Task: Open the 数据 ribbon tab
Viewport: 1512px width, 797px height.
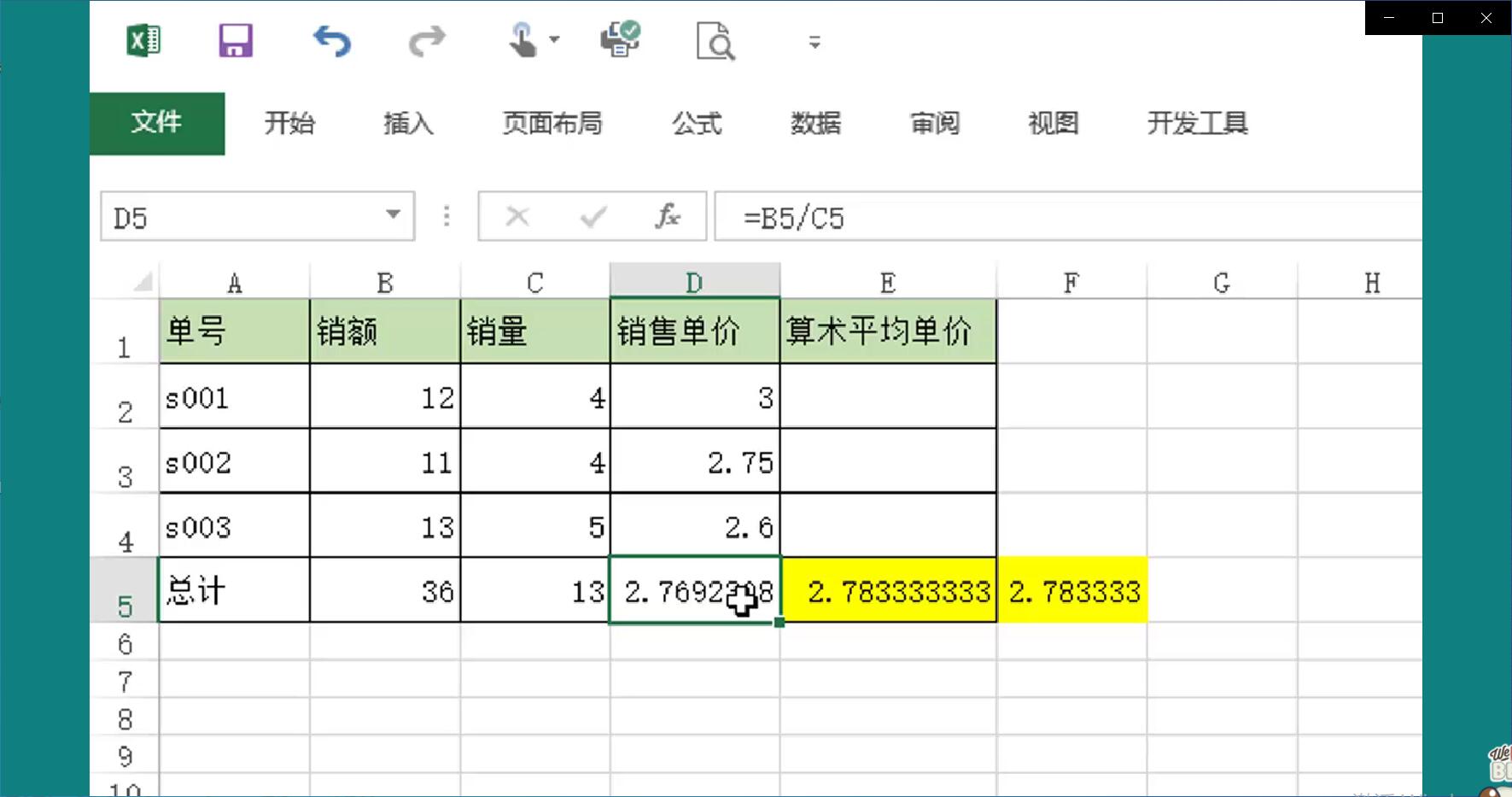Action: point(815,124)
